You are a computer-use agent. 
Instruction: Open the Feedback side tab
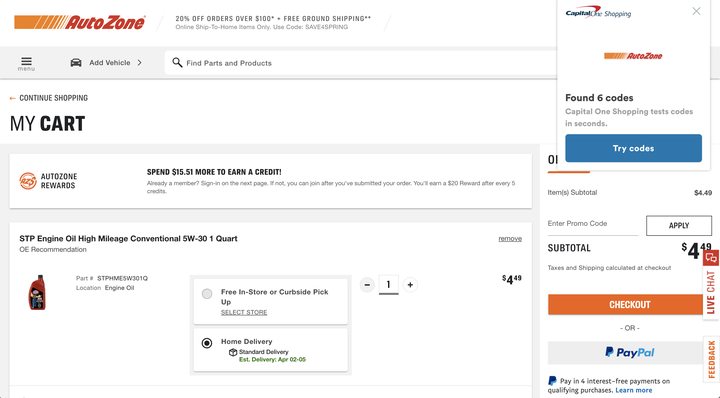pos(711,359)
